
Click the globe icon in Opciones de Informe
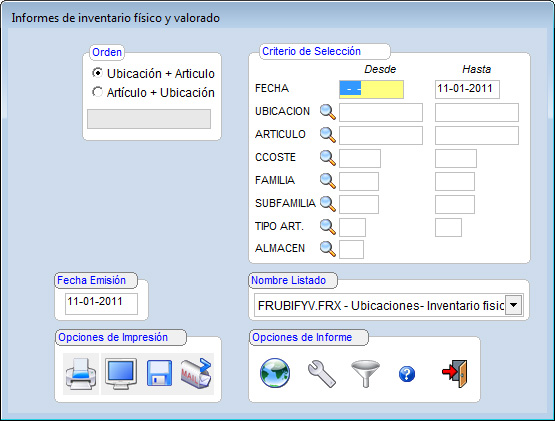pyautogui.click(x=275, y=373)
